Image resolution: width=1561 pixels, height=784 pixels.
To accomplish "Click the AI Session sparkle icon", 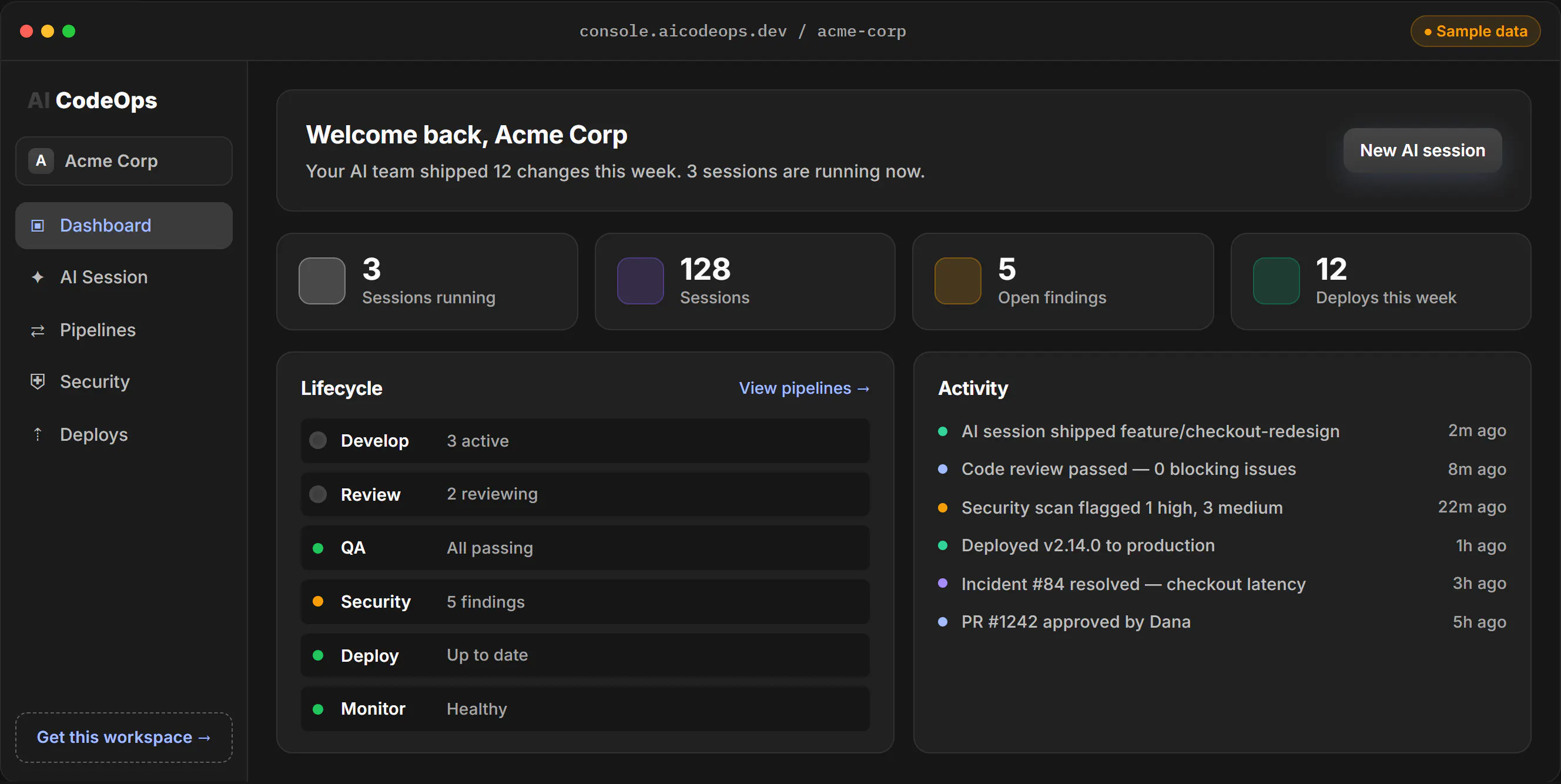I will pos(38,277).
